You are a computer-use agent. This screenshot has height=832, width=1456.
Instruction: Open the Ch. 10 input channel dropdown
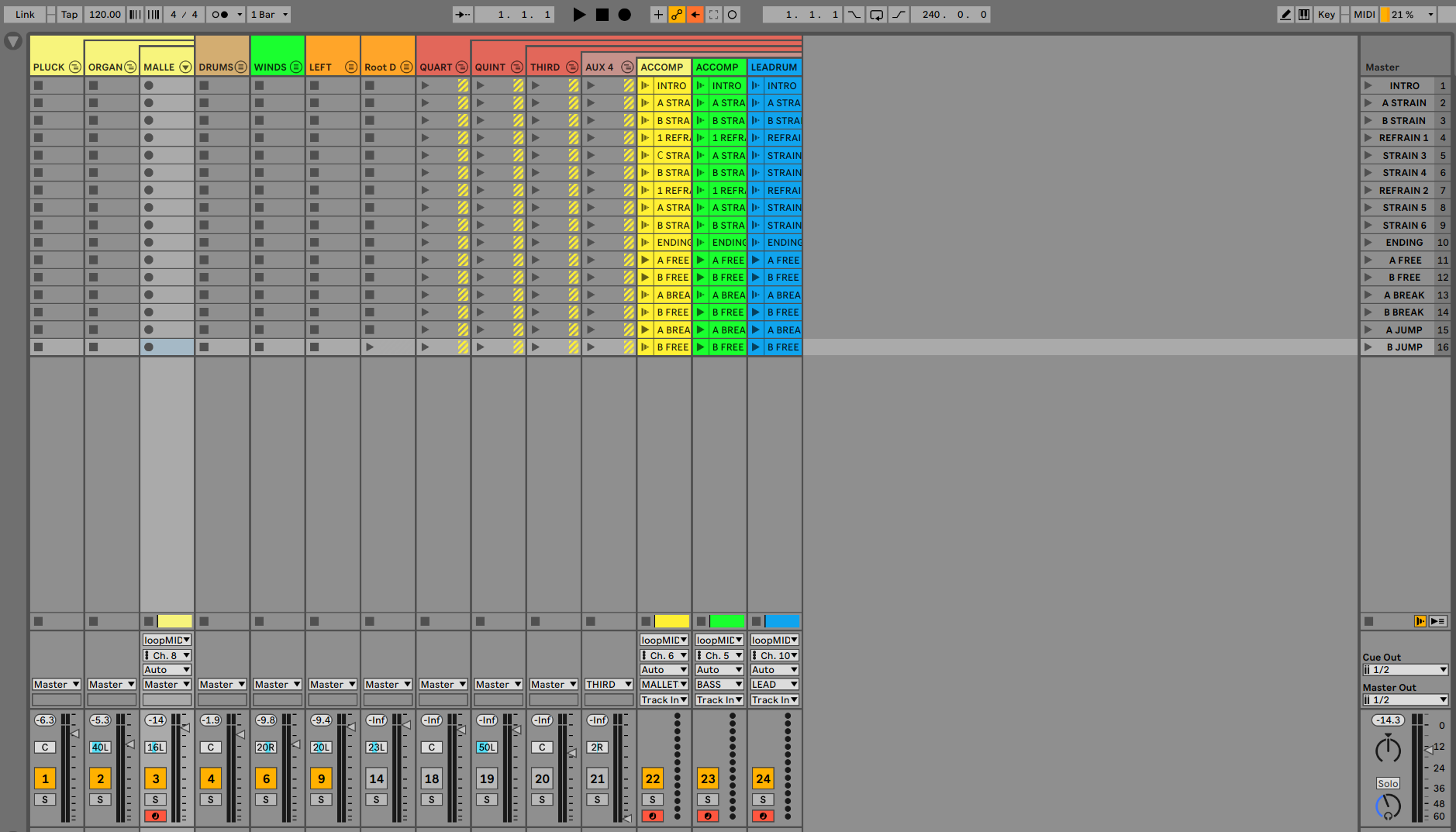[775, 655]
